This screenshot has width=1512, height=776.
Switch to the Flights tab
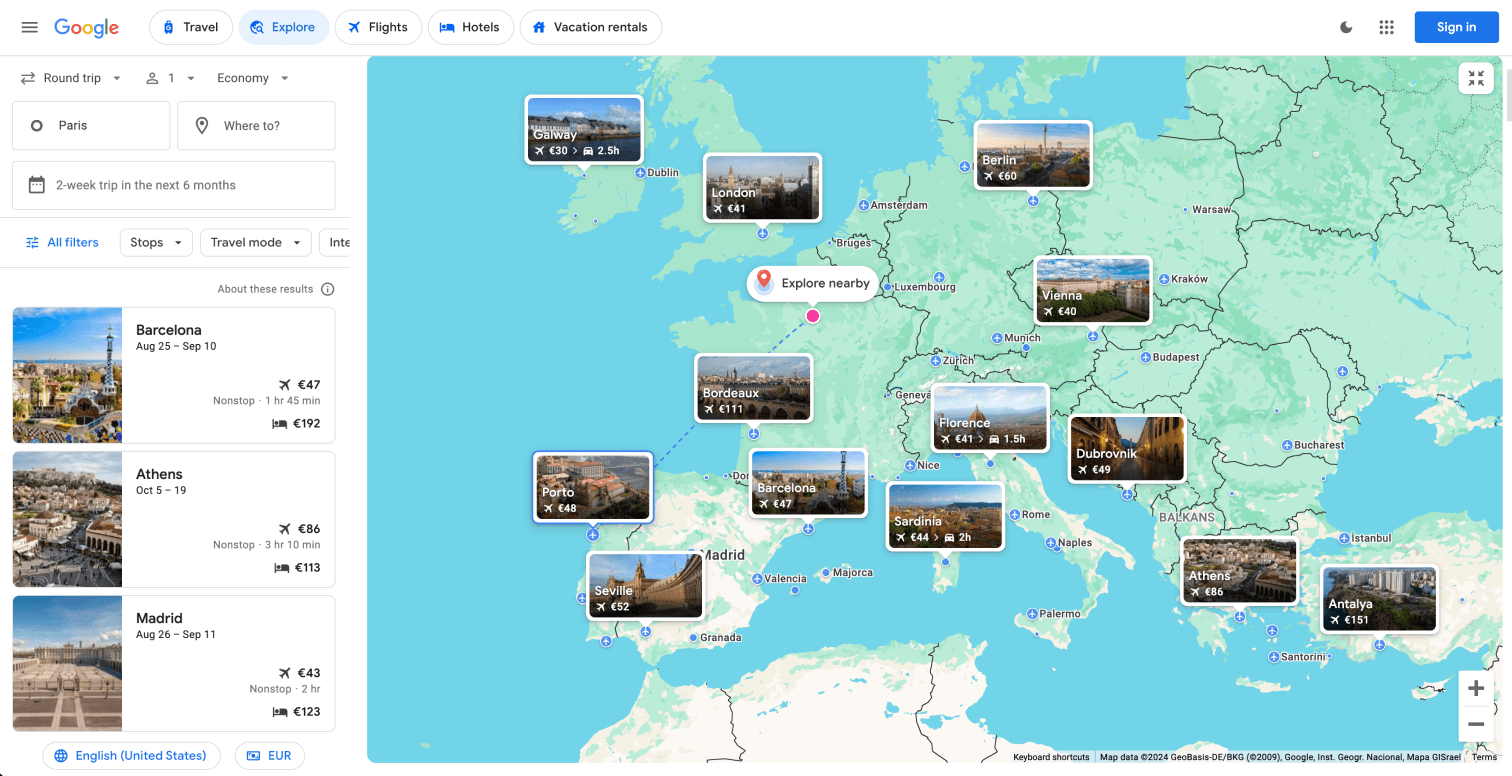coord(378,27)
